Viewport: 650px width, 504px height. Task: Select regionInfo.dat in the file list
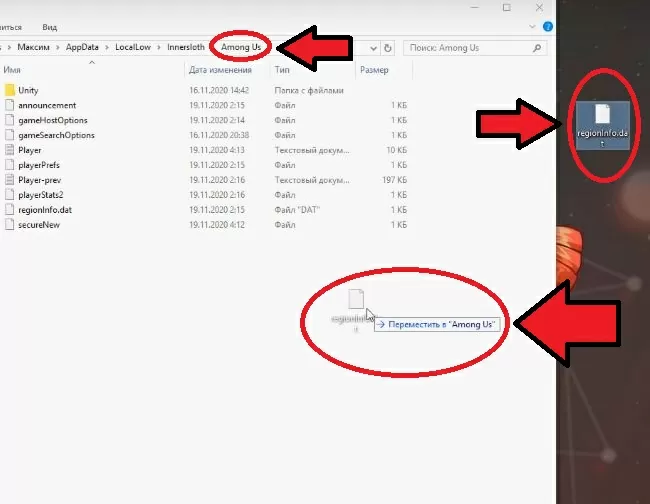[44, 210]
